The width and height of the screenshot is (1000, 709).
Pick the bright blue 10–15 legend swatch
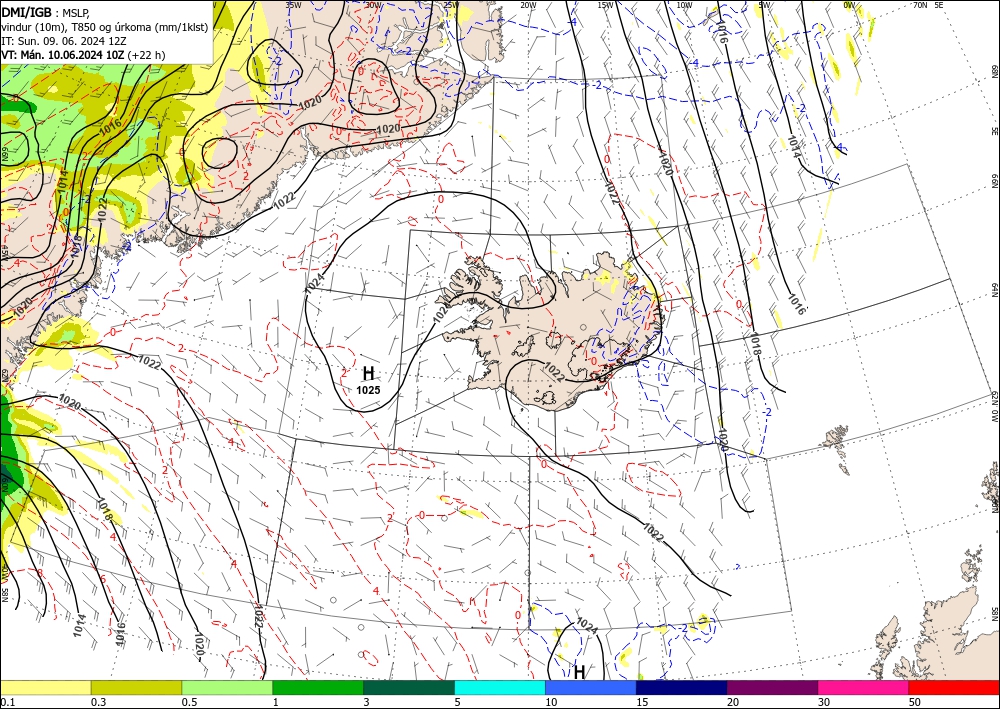[x=591, y=687]
